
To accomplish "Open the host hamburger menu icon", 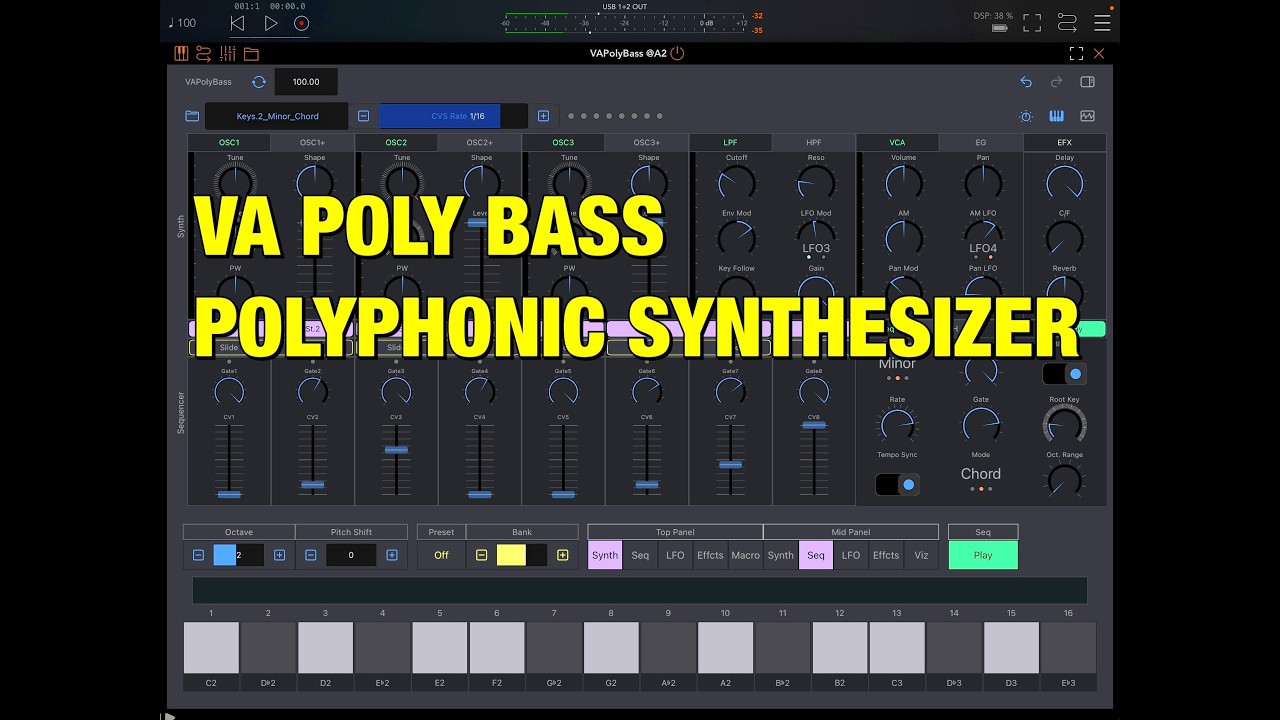I will [x=1102, y=22].
